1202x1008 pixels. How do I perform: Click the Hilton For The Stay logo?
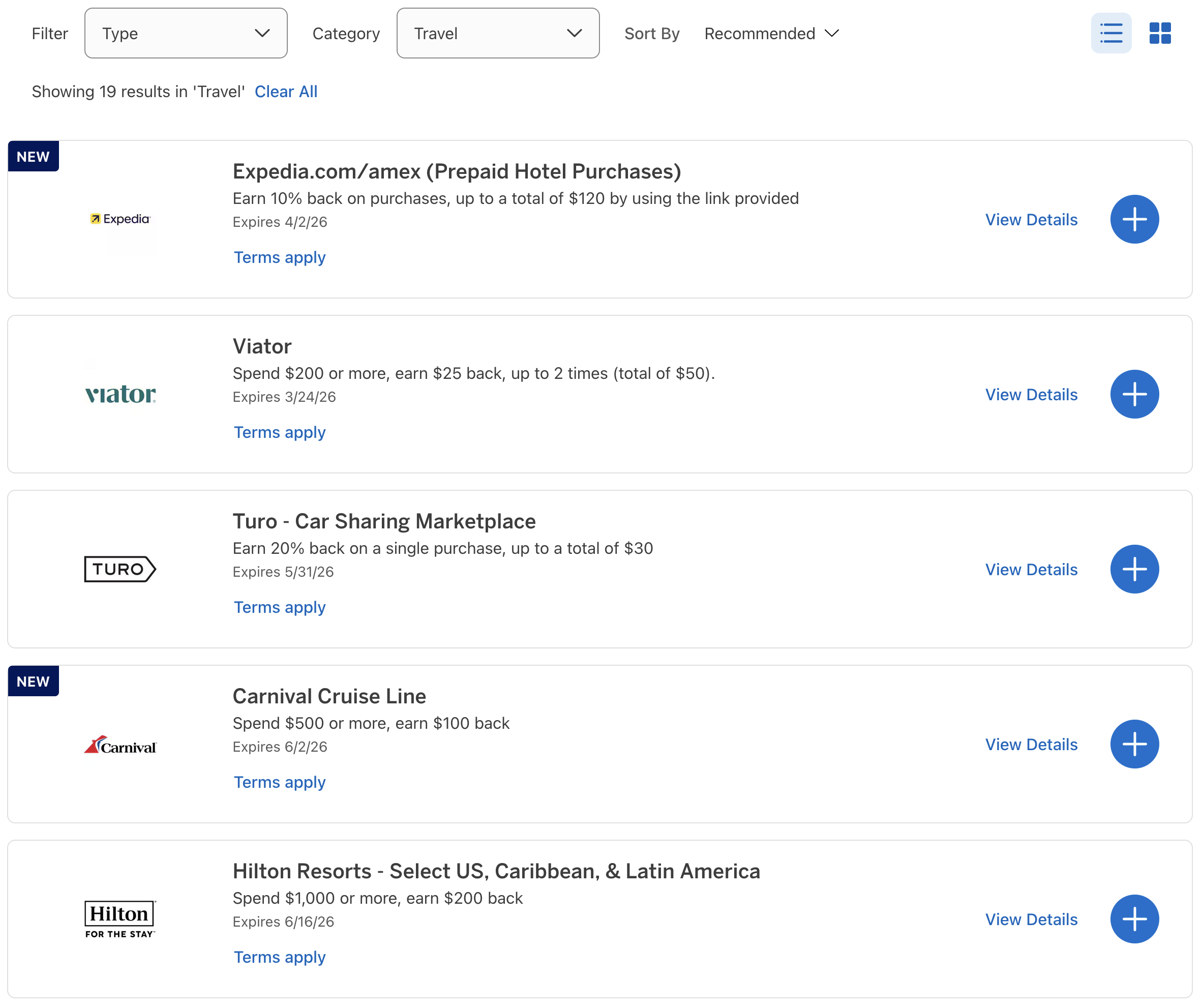[119, 918]
